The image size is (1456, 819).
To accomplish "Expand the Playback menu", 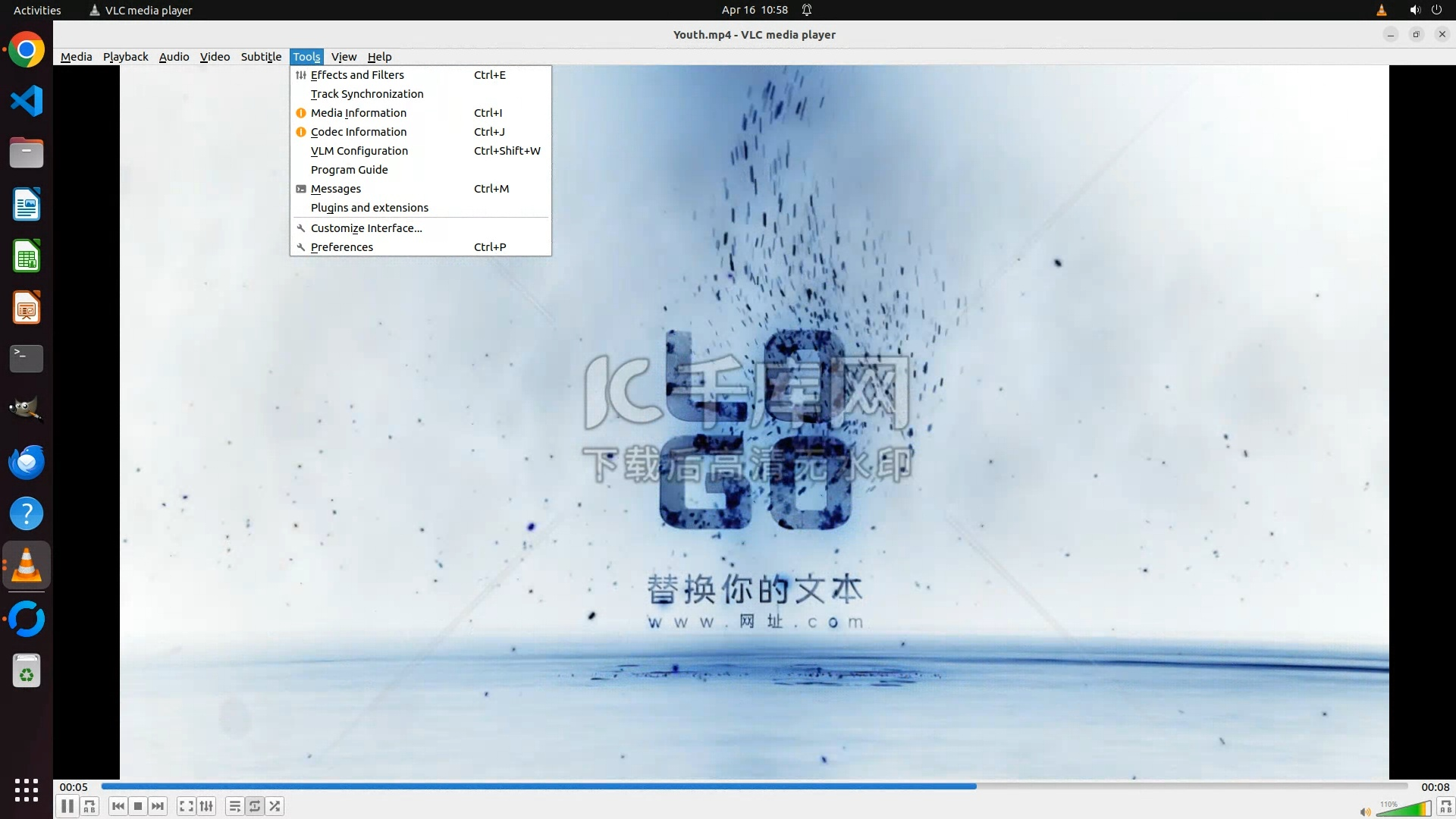I will point(125,57).
